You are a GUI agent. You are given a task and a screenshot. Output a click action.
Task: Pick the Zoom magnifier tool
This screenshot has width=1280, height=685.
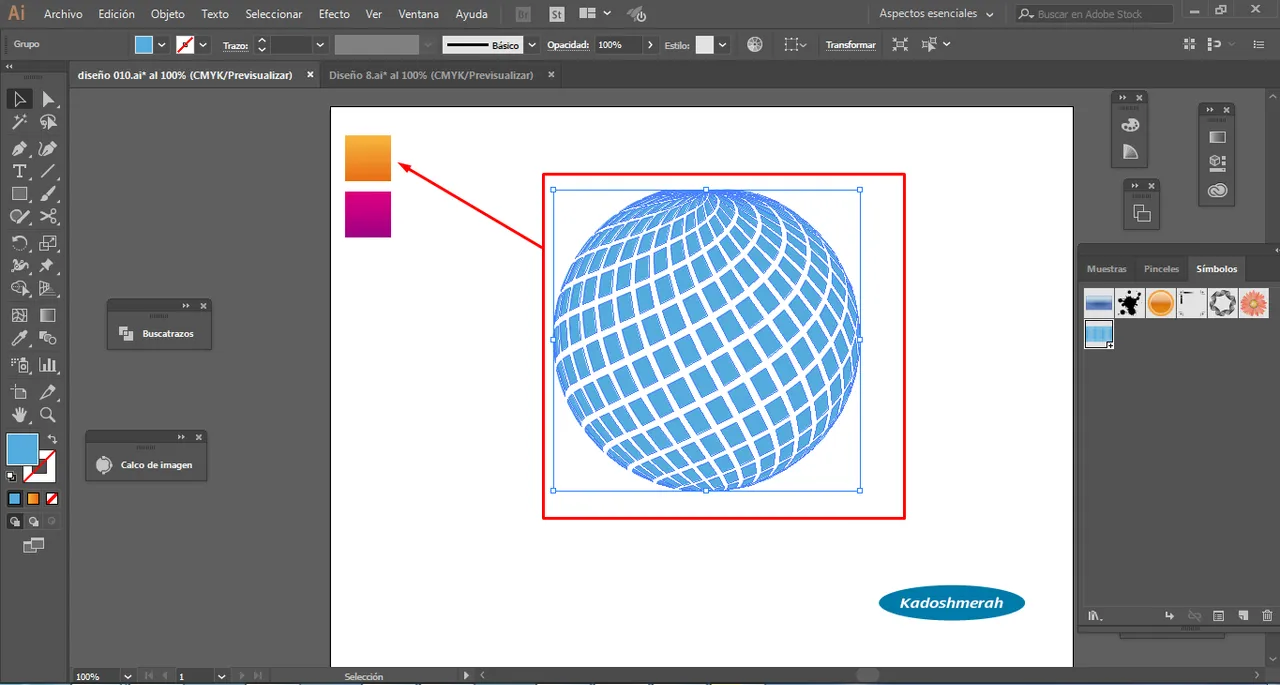click(48, 415)
